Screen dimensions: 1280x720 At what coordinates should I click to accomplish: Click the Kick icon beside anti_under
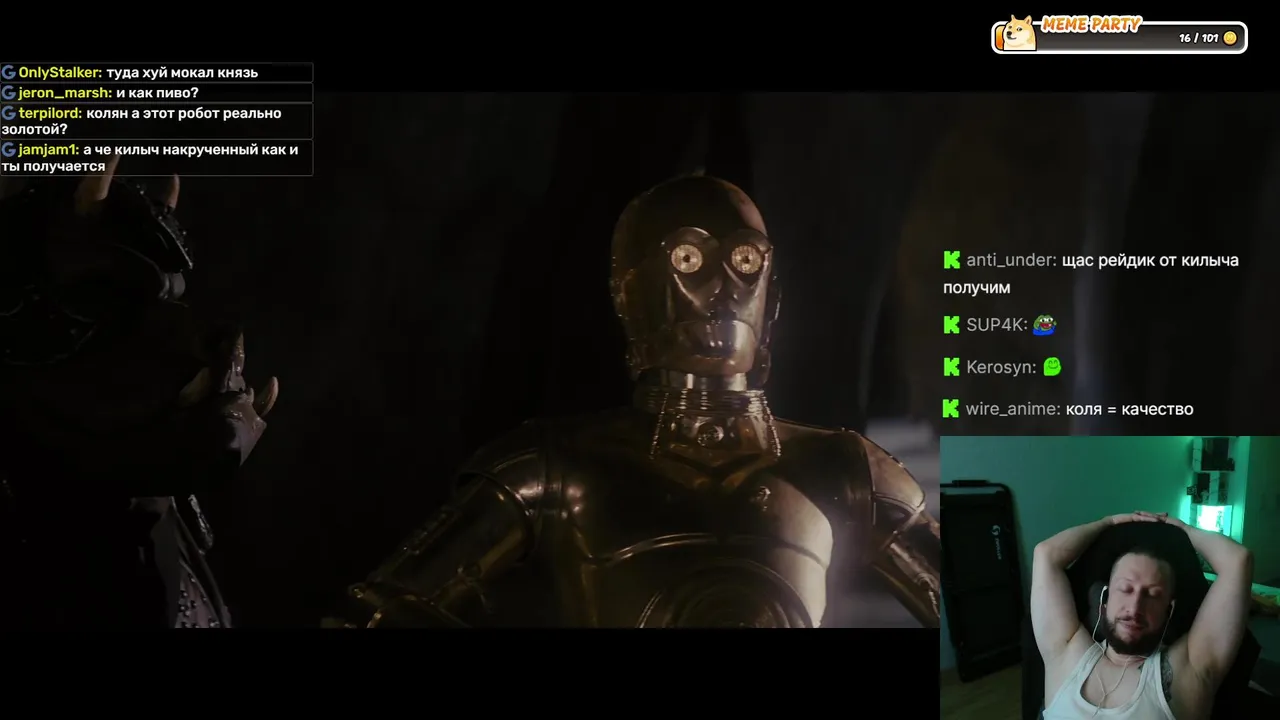click(951, 260)
